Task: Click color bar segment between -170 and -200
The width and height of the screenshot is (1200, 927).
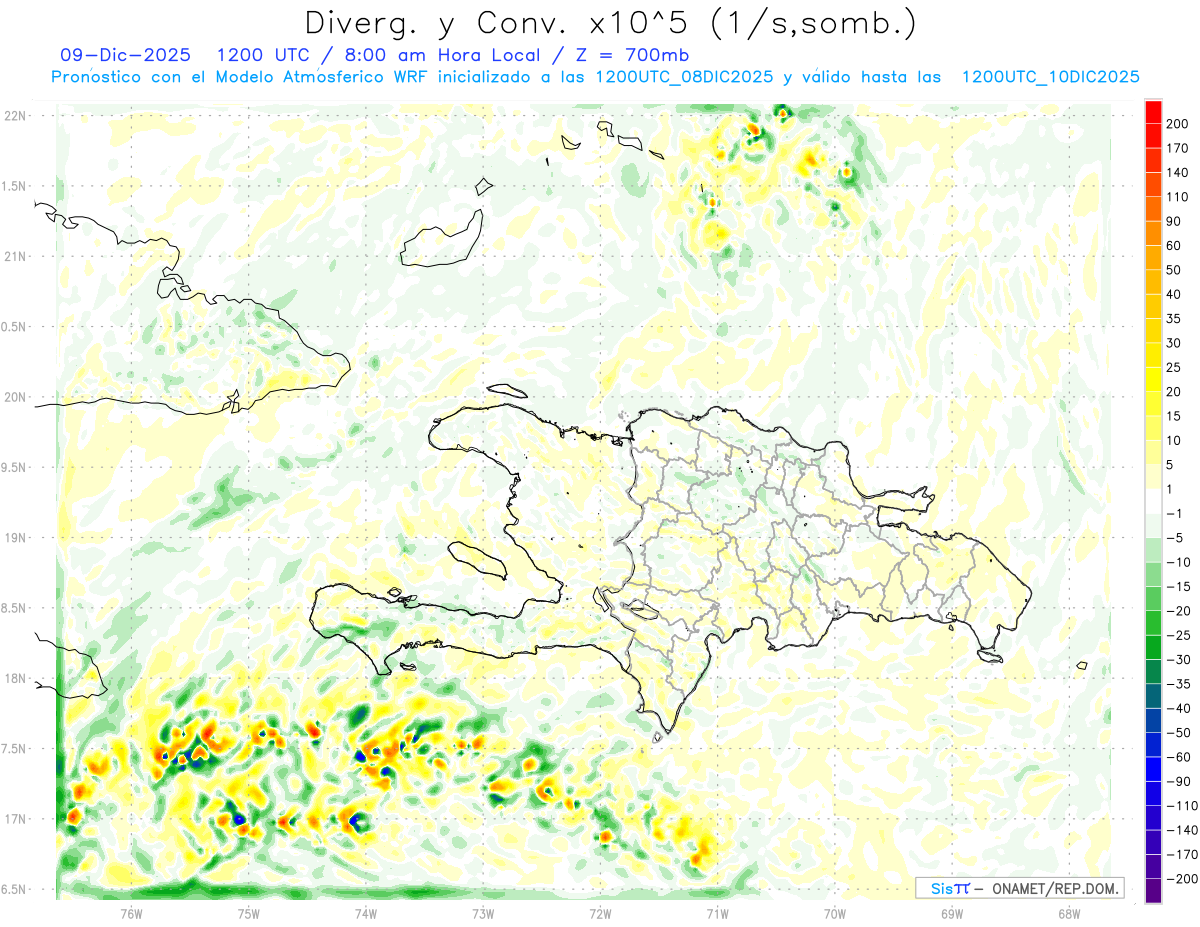Action: coord(1153,866)
